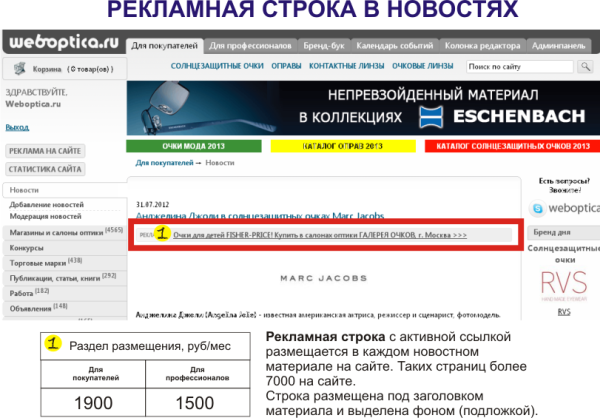The width and height of the screenshot is (600, 418).
Task: Open Колонка редактора tab
Action: (482, 46)
